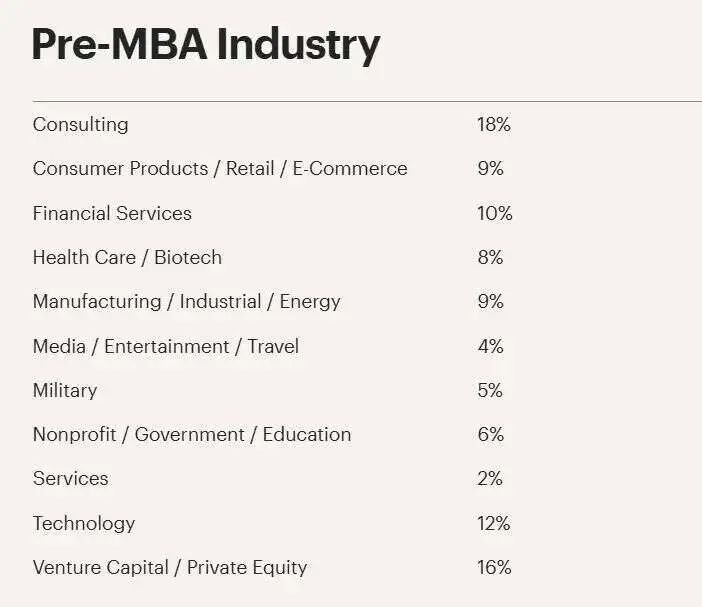Click the 10% value for Financial Services

tap(494, 213)
